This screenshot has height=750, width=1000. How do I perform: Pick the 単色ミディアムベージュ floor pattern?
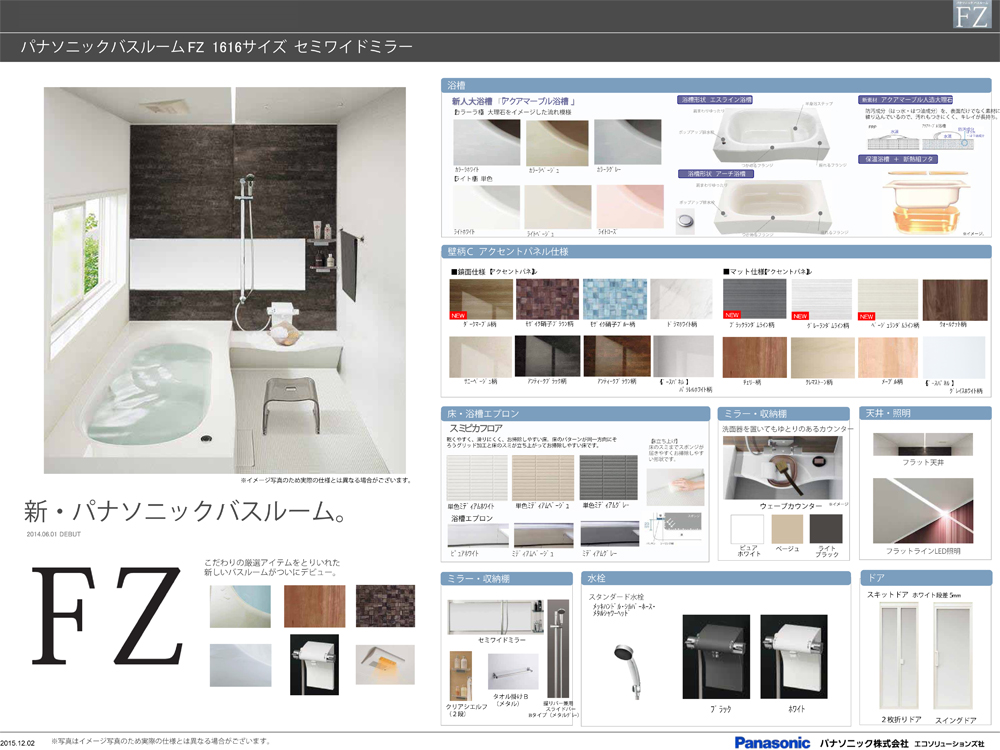click(543, 478)
